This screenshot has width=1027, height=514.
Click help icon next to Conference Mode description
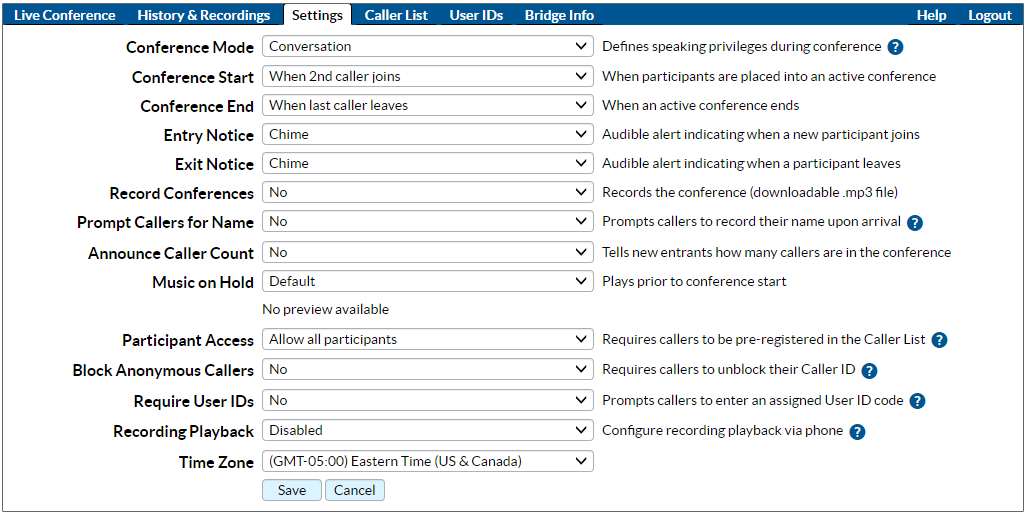click(x=895, y=47)
